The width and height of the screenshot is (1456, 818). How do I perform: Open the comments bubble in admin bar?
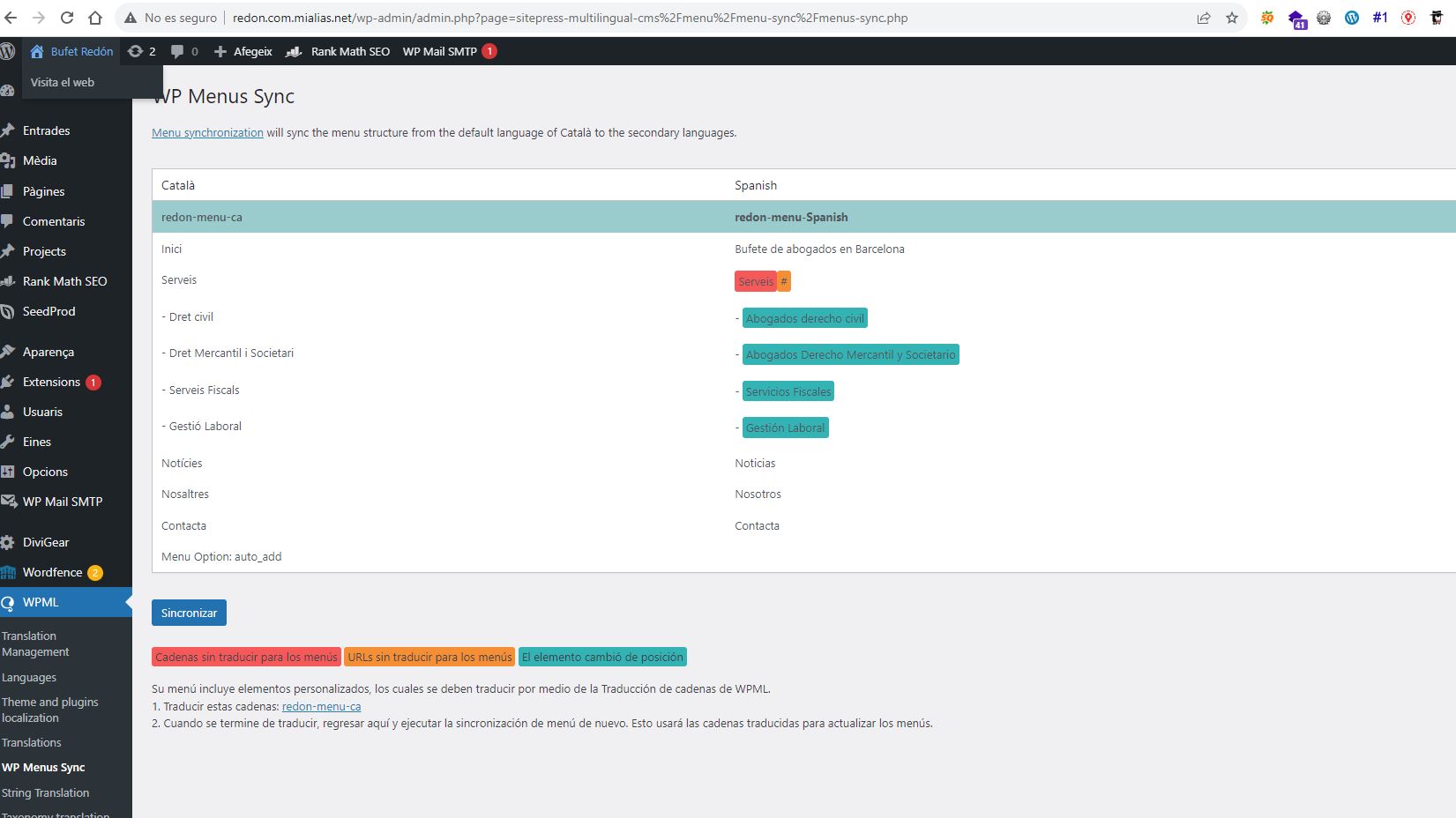tap(184, 51)
